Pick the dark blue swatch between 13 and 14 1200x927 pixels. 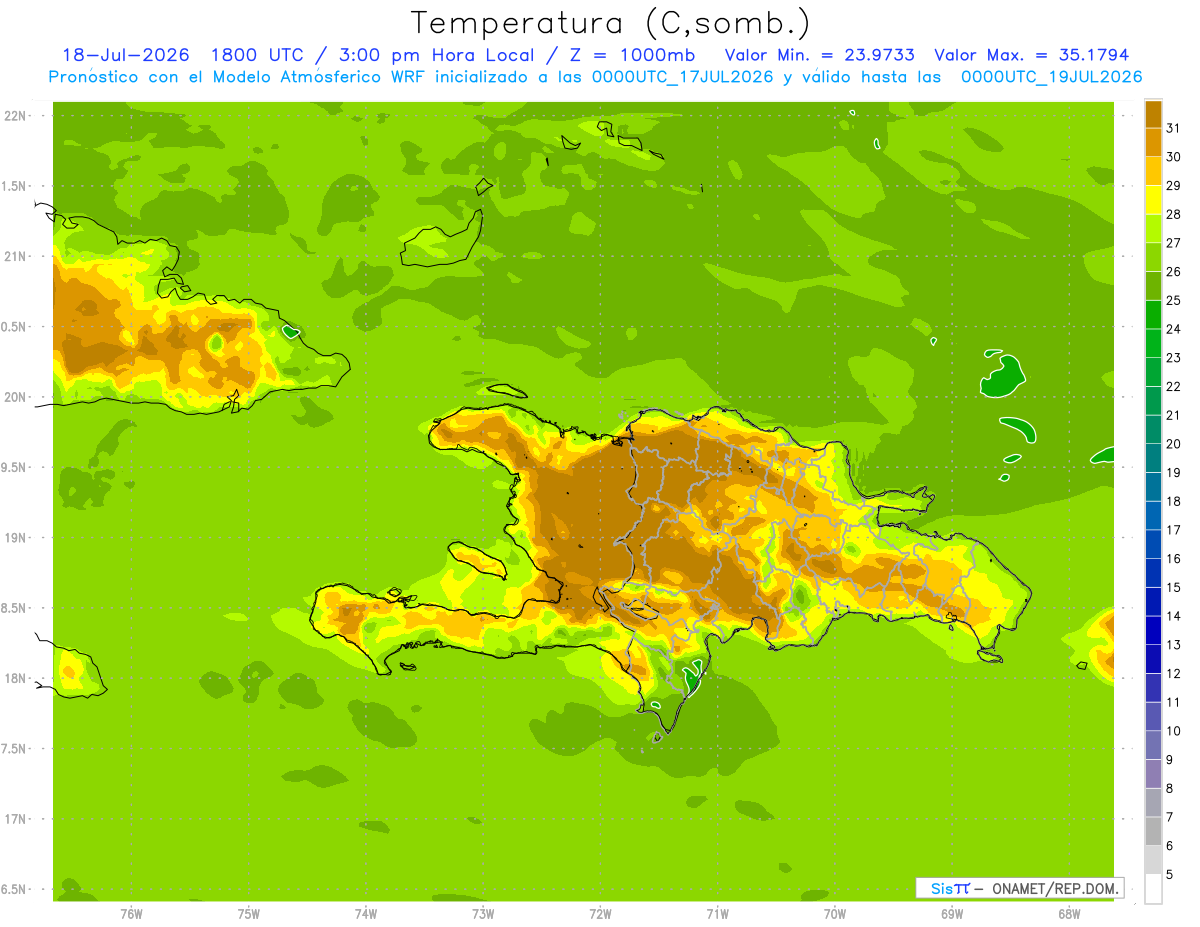pyautogui.click(x=1153, y=631)
